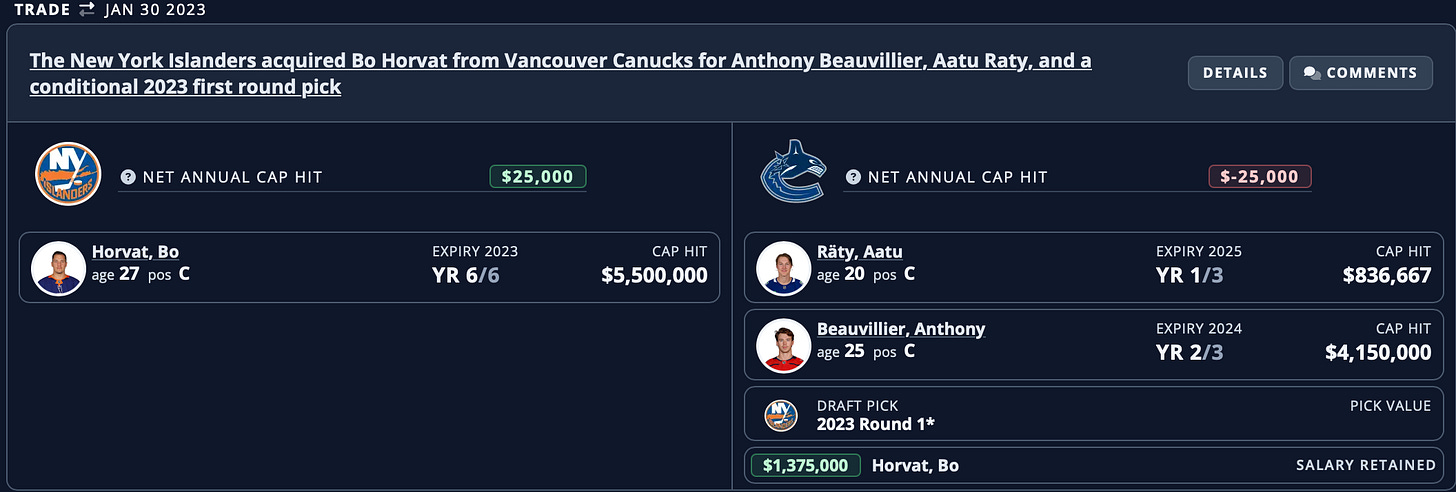Open Bo Horvat's player headshot

tap(58, 268)
